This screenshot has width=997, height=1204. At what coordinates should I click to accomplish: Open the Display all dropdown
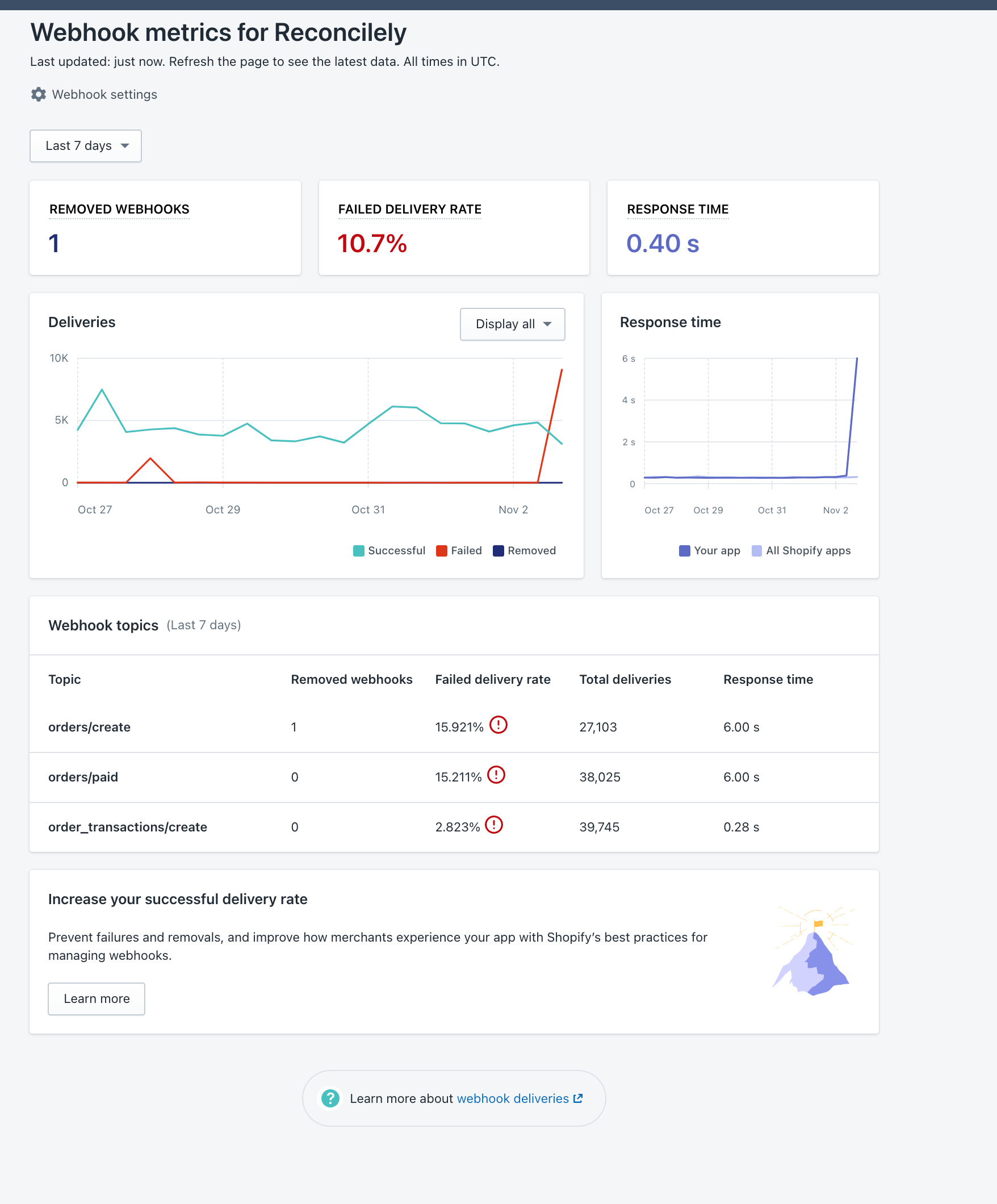coord(512,324)
